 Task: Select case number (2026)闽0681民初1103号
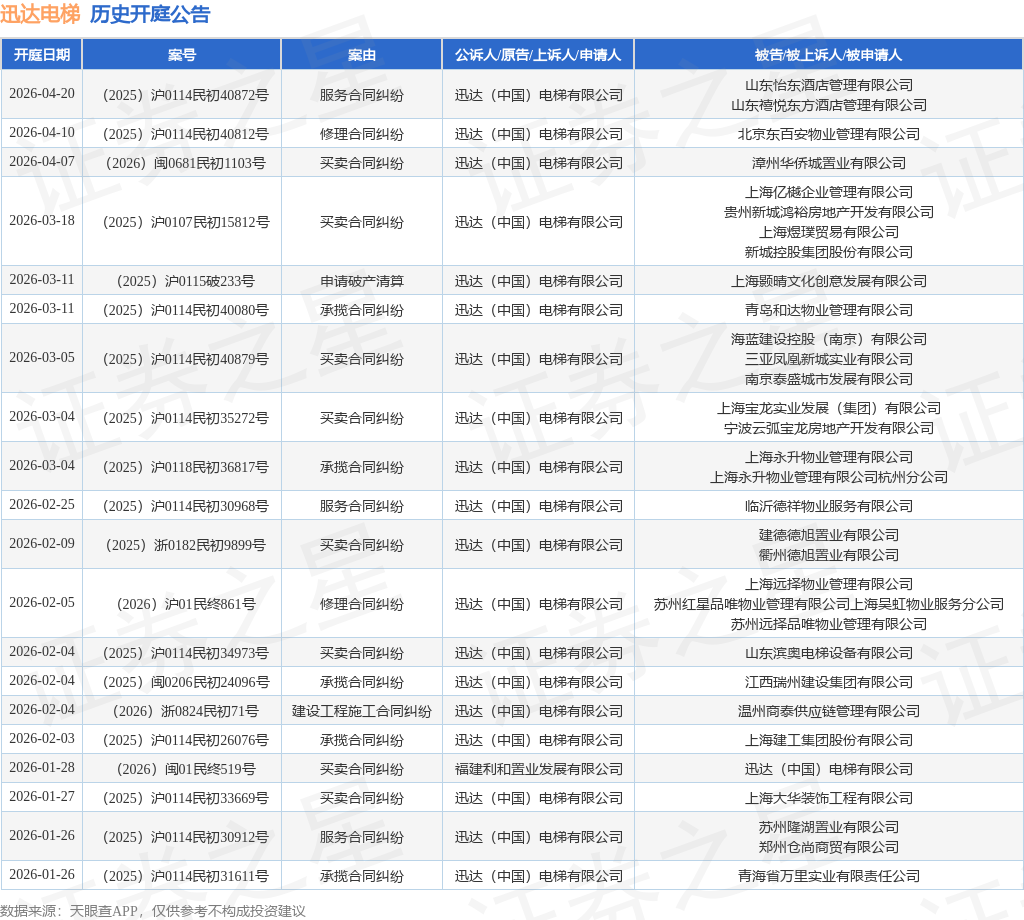tap(185, 163)
